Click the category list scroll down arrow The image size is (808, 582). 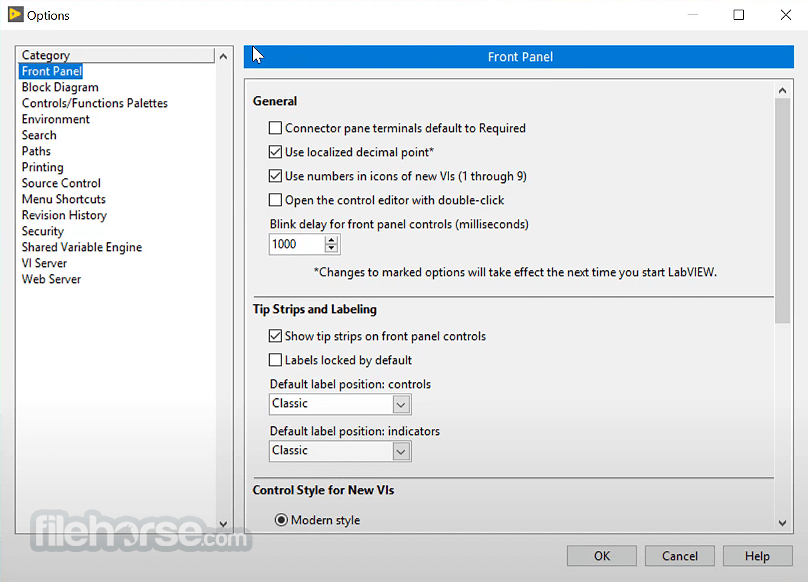pyautogui.click(x=223, y=524)
